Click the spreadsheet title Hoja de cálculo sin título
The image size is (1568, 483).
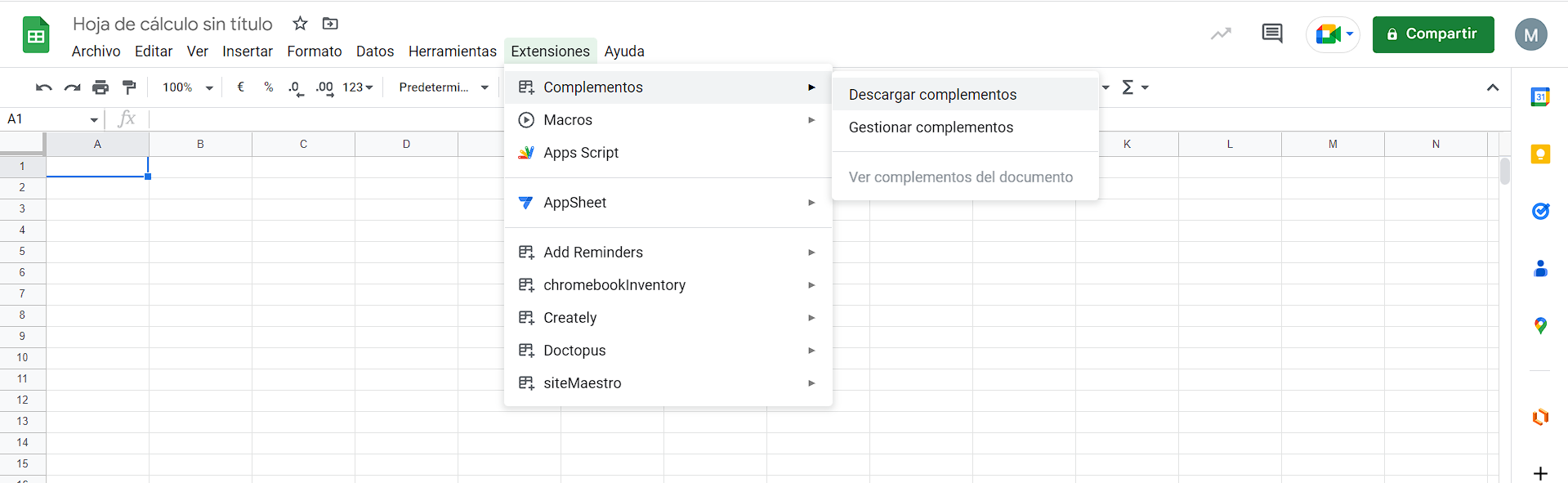click(x=172, y=24)
